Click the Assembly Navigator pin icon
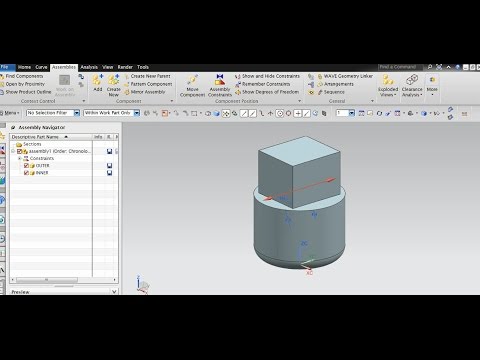Viewport: 480px width, 360px height. [x=14, y=127]
